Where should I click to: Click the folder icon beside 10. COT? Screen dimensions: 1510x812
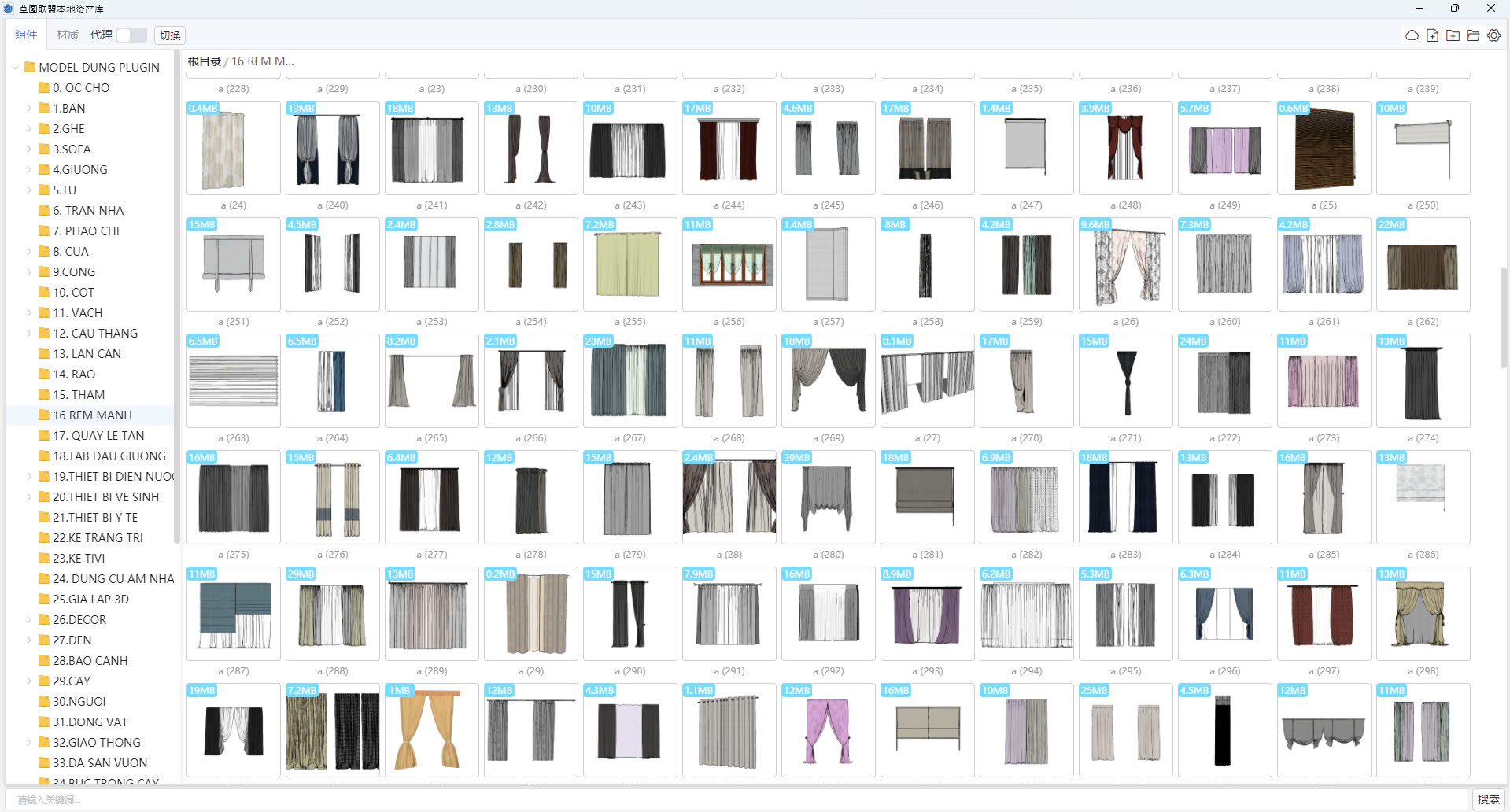44,293
